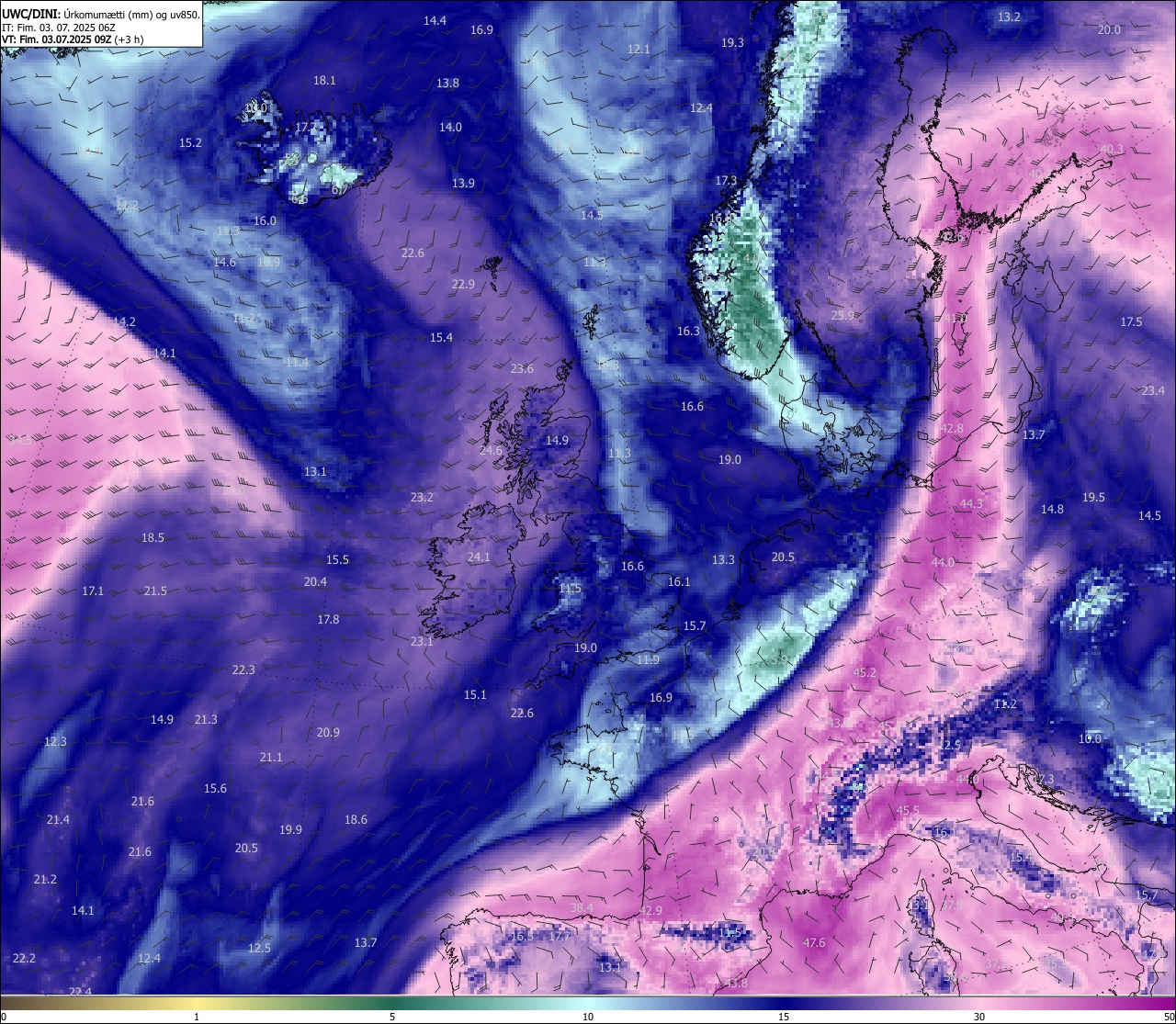Click the map value 19.5

pyautogui.click(x=1093, y=497)
